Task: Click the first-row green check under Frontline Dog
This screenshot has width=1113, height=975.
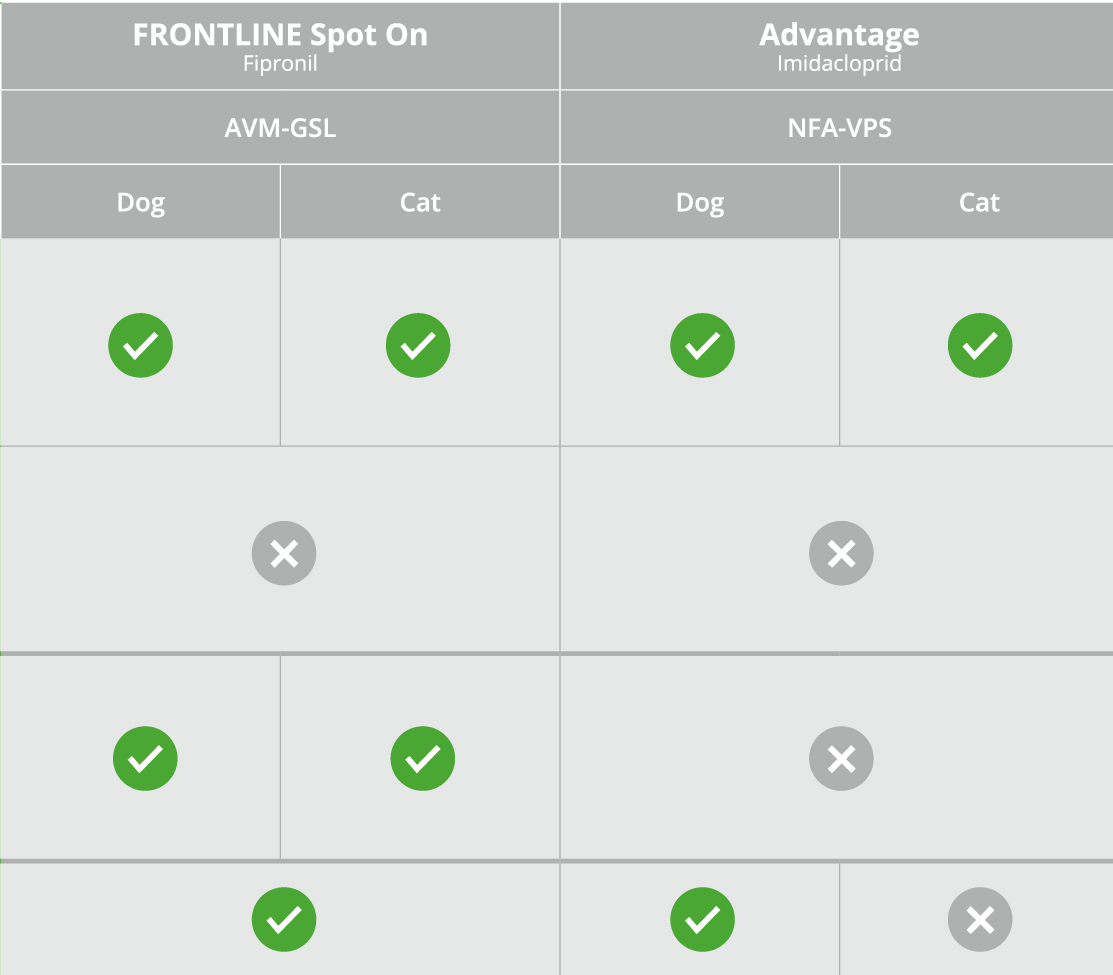Action: click(x=140, y=345)
